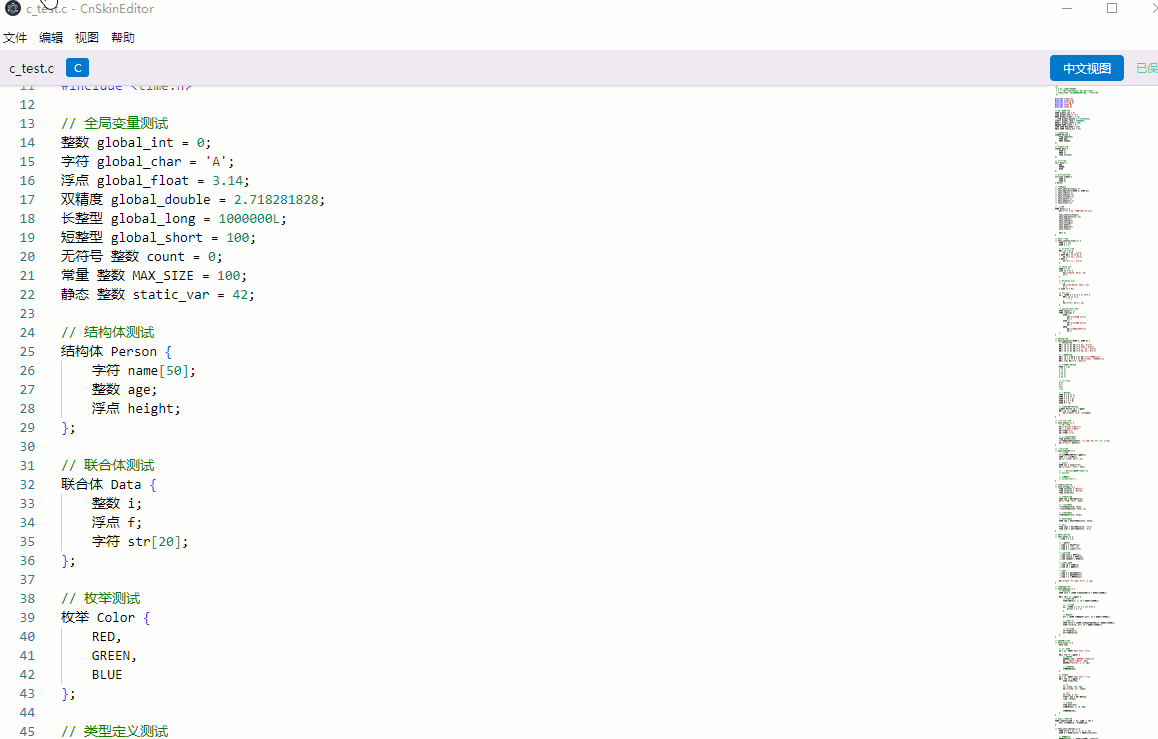Open the 帮助 menu
This screenshot has width=1158, height=739.
tap(123, 38)
